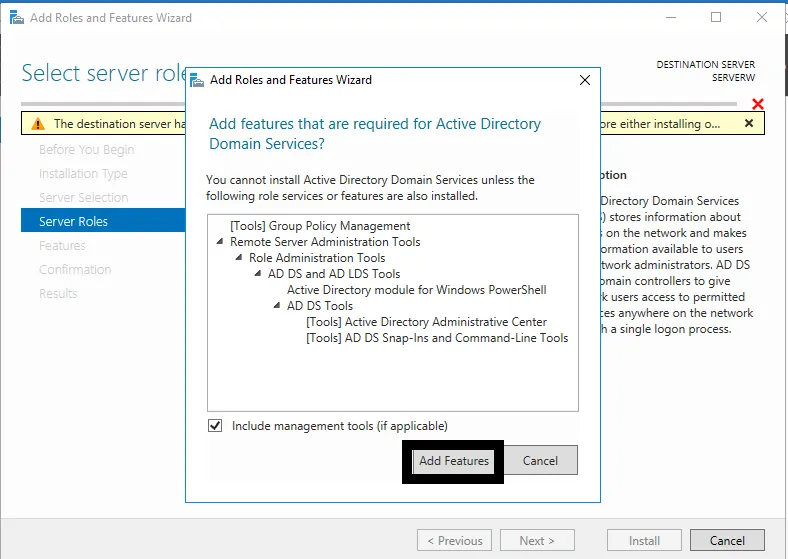Close the inner Add Roles dialog

[584, 80]
